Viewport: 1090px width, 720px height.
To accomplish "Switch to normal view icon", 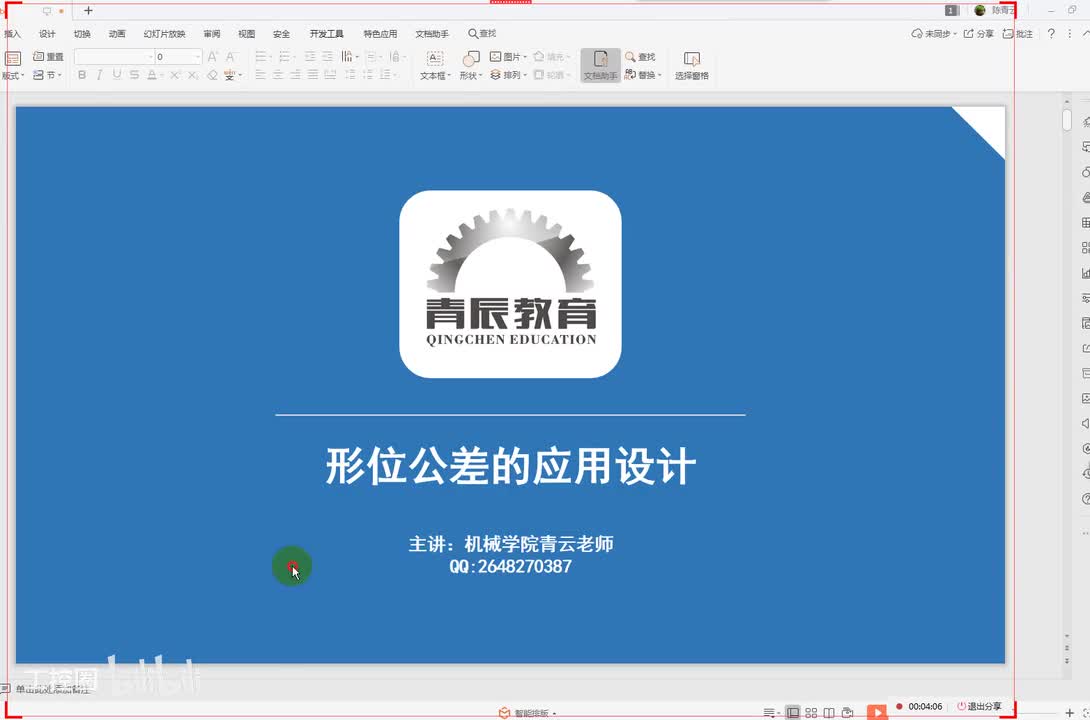I will click(x=792, y=712).
